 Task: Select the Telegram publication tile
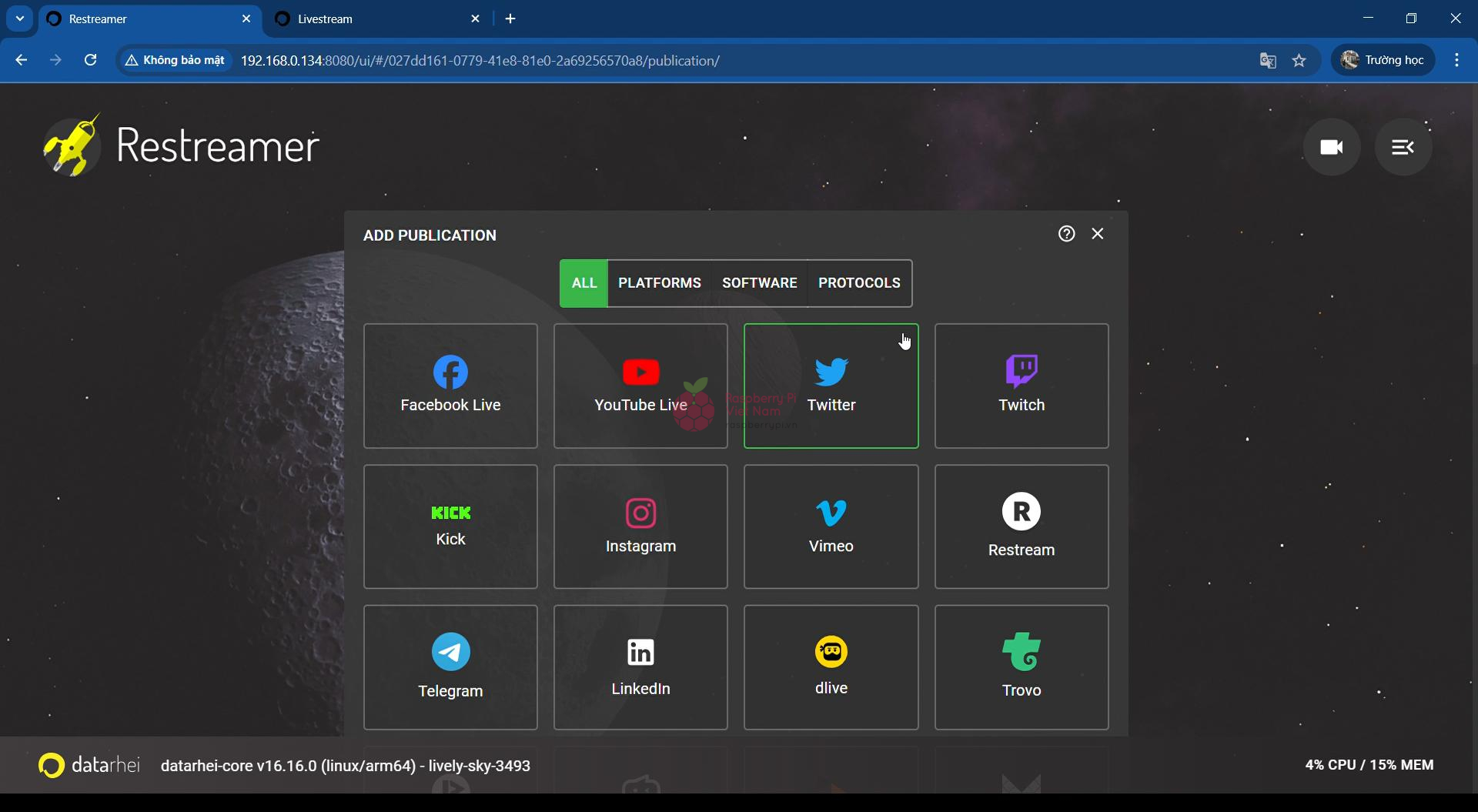point(450,667)
